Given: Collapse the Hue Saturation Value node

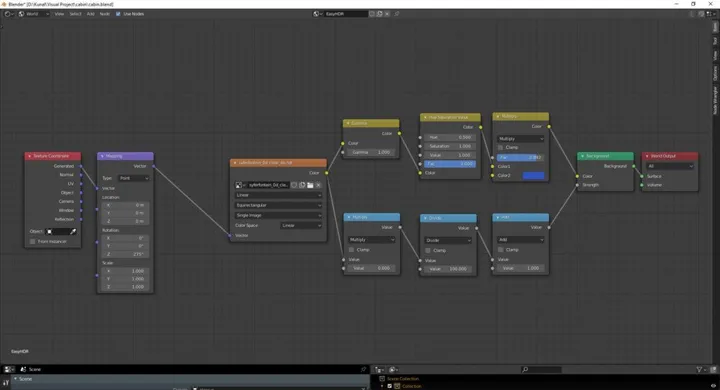Looking at the screenshot, I should 425,118.
